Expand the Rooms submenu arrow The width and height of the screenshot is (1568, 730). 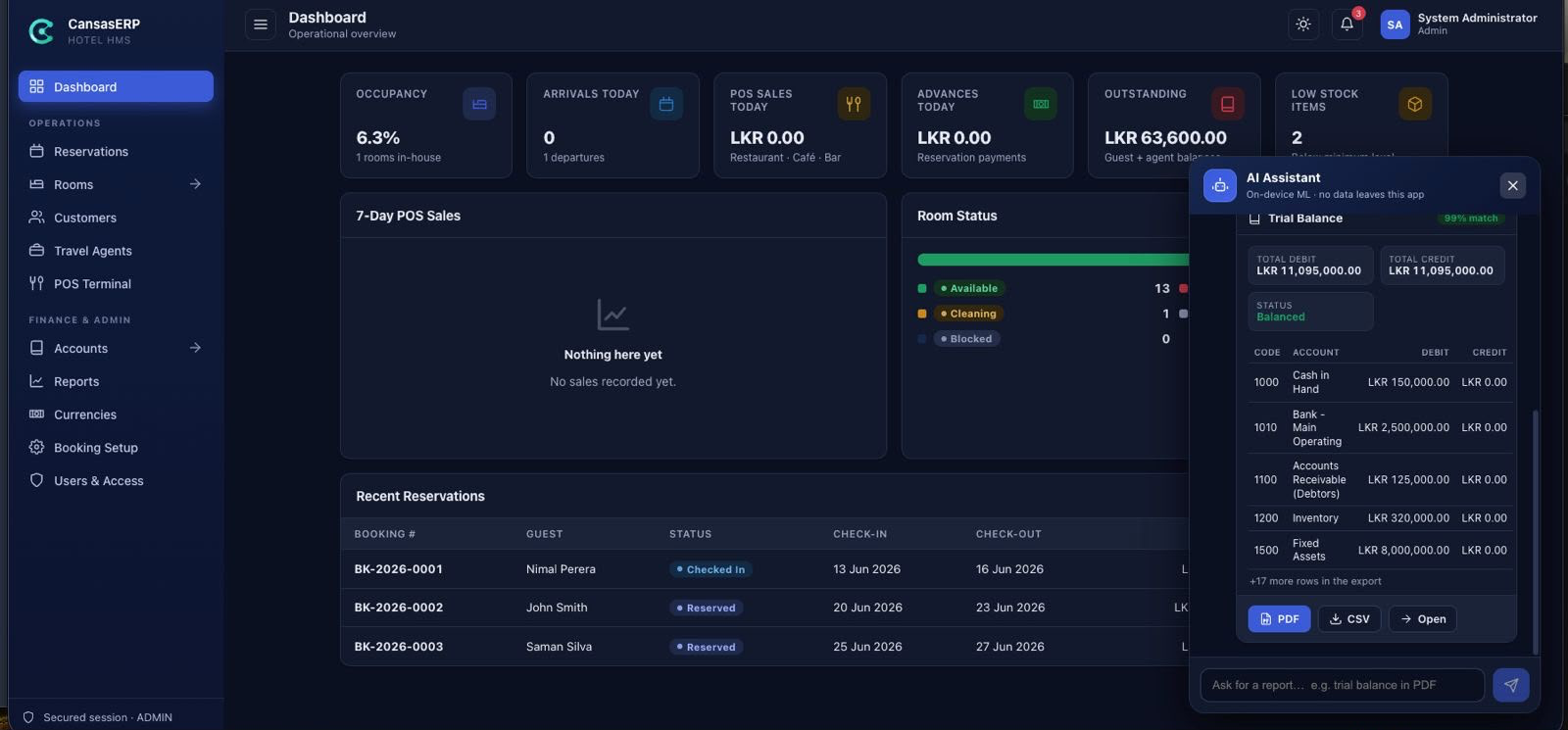point(195,184)
